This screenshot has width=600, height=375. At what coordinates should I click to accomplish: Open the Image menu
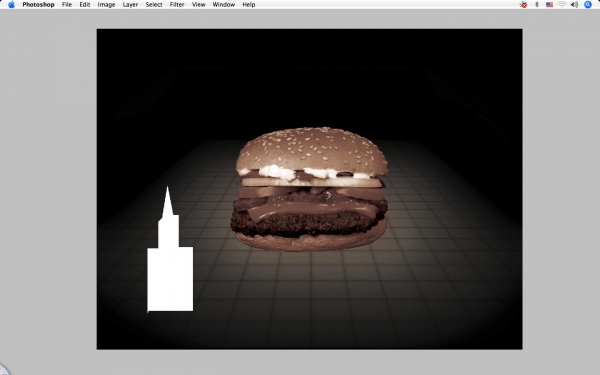[x=106, y=5]
